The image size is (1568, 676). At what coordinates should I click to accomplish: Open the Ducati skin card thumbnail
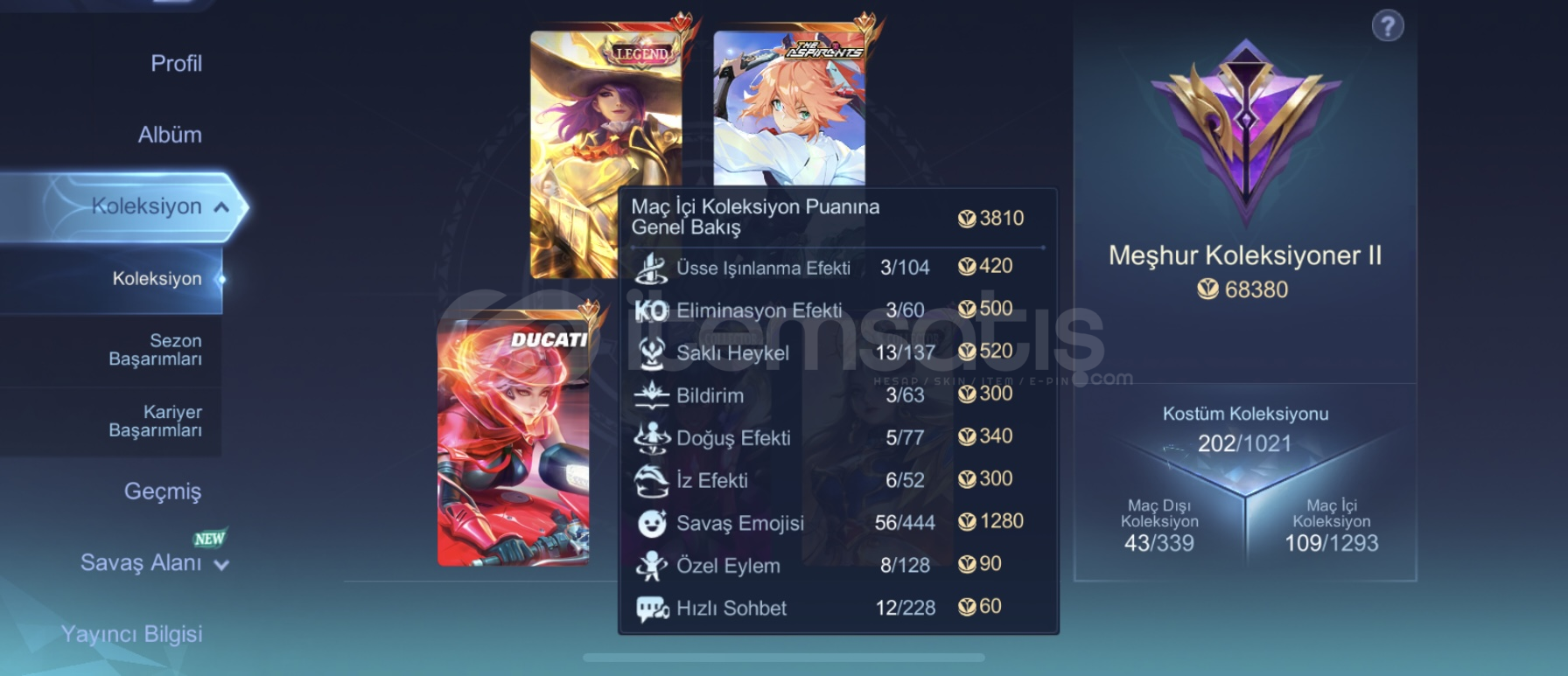514,437
